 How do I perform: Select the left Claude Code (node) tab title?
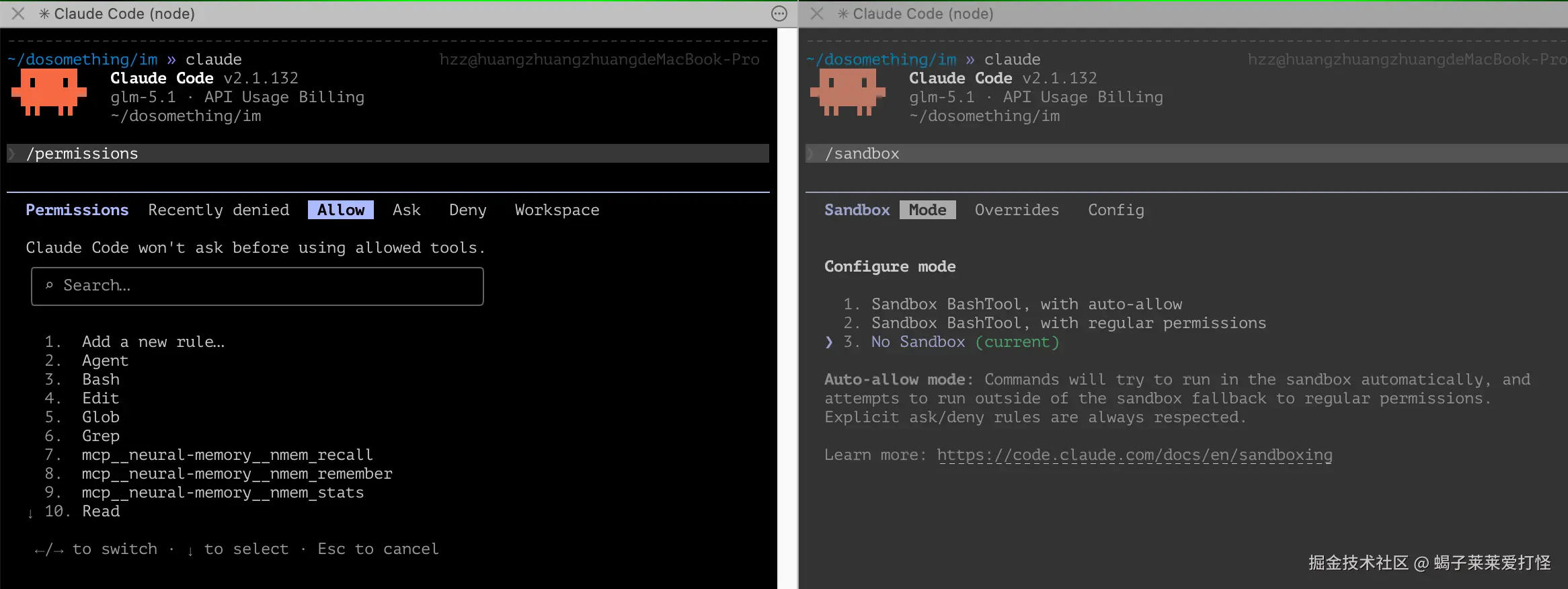tap(124, 13)
